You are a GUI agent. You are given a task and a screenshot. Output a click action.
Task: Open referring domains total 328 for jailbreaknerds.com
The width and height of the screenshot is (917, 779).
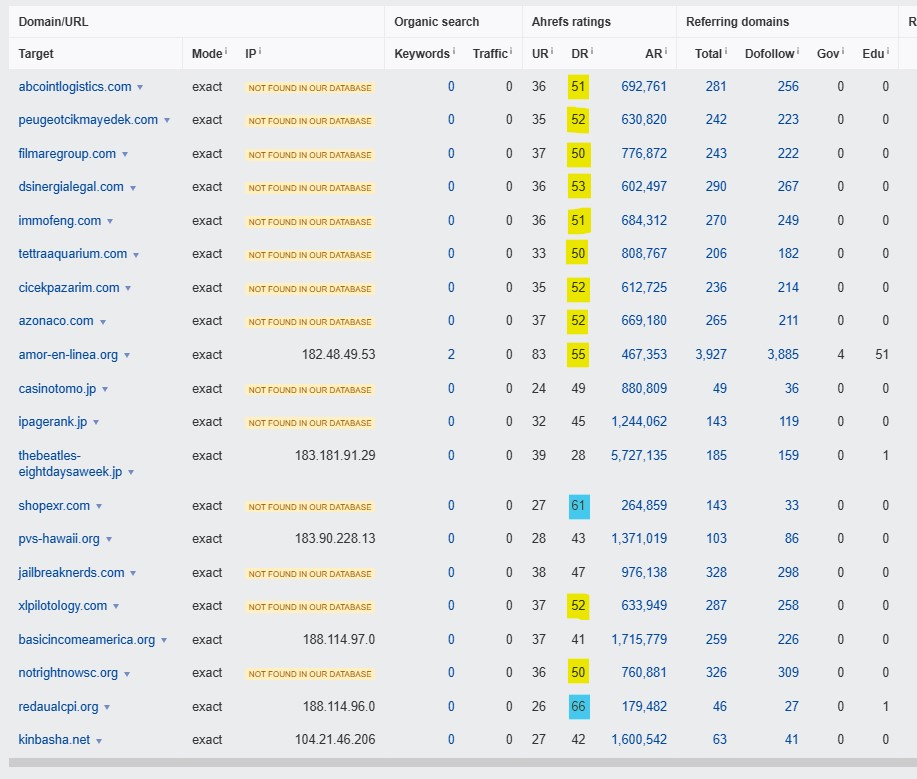point(716,572)
